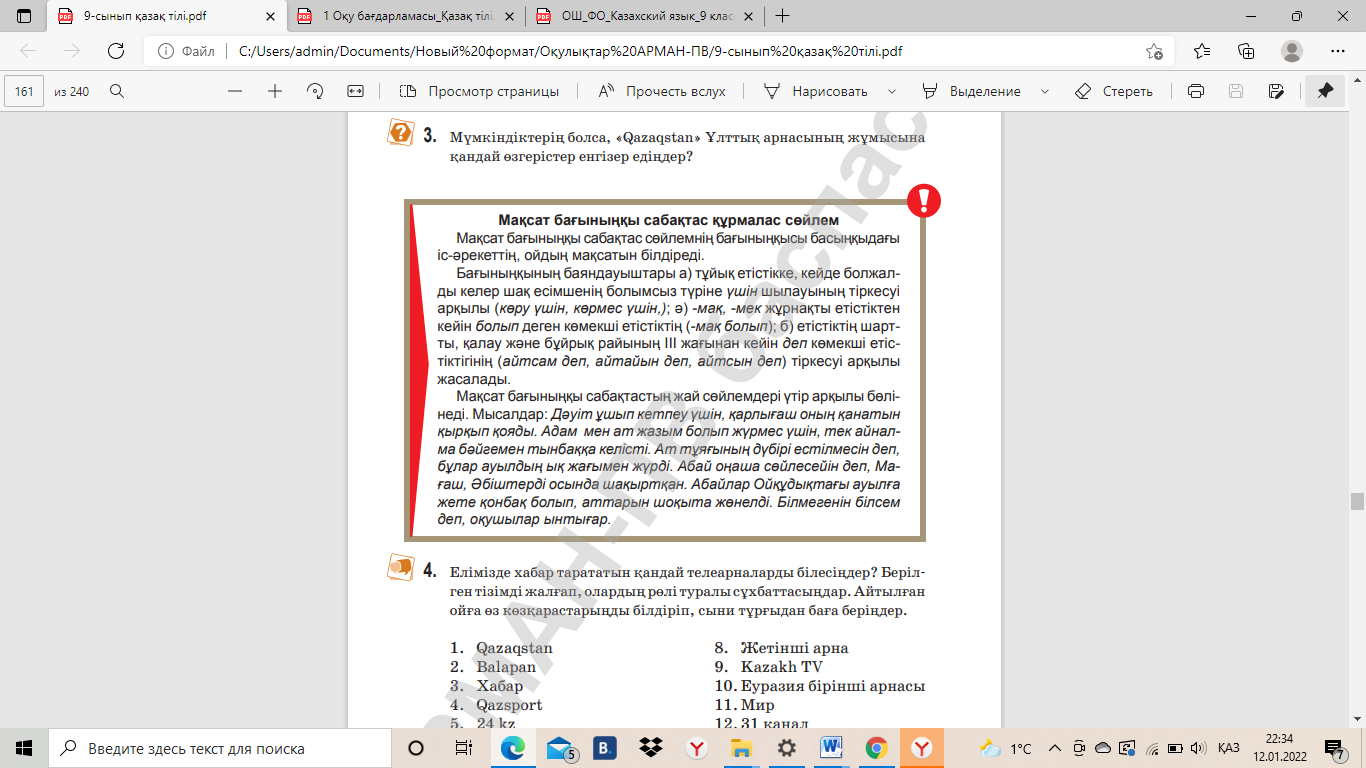Print the PDF document
The height and width of the screenshot is (768, 1366).
click(x=1195, y=91)
